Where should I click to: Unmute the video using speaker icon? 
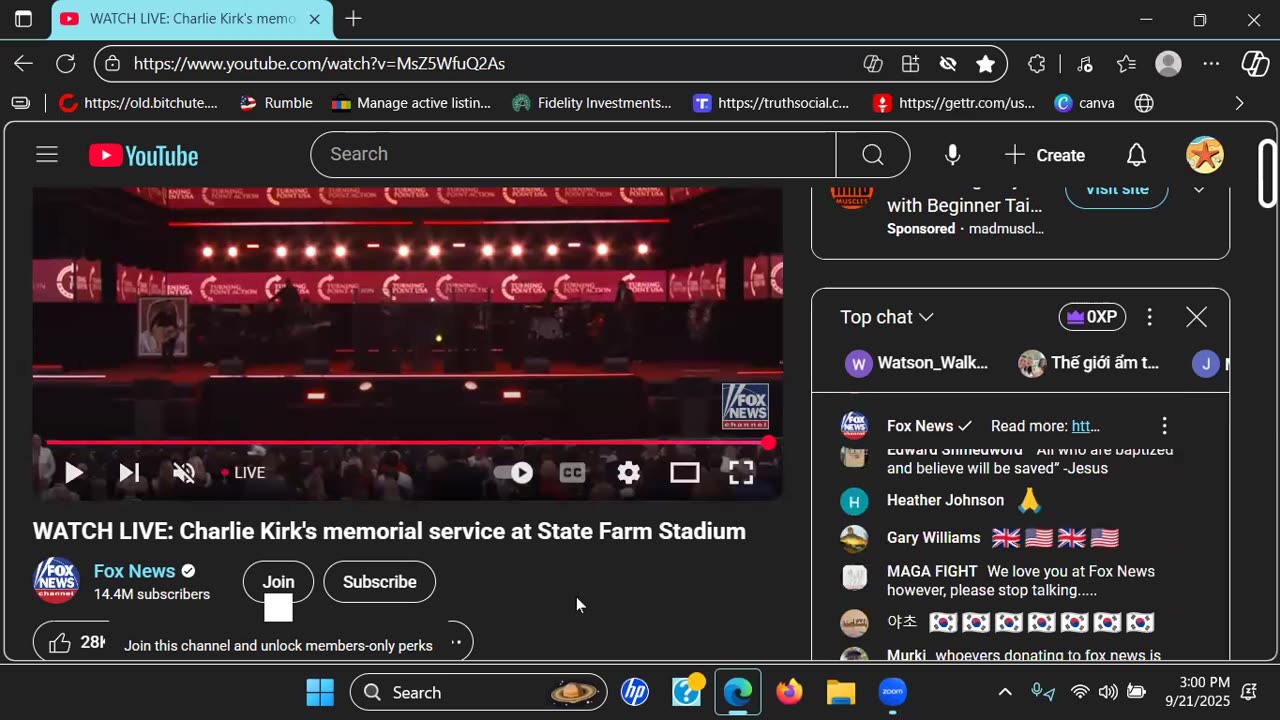coord(184,473)
